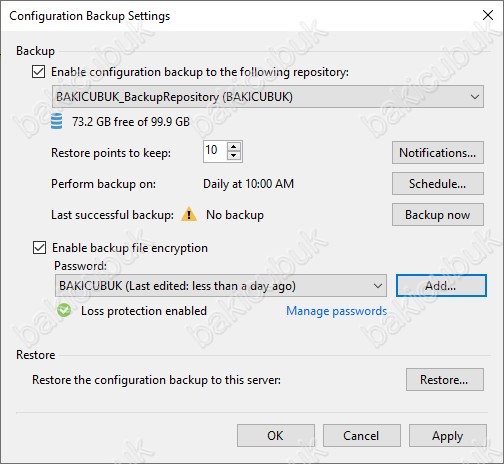Open the Manage passwords link
The width and height of the screenshot is (504, 464).
[336, 311]
